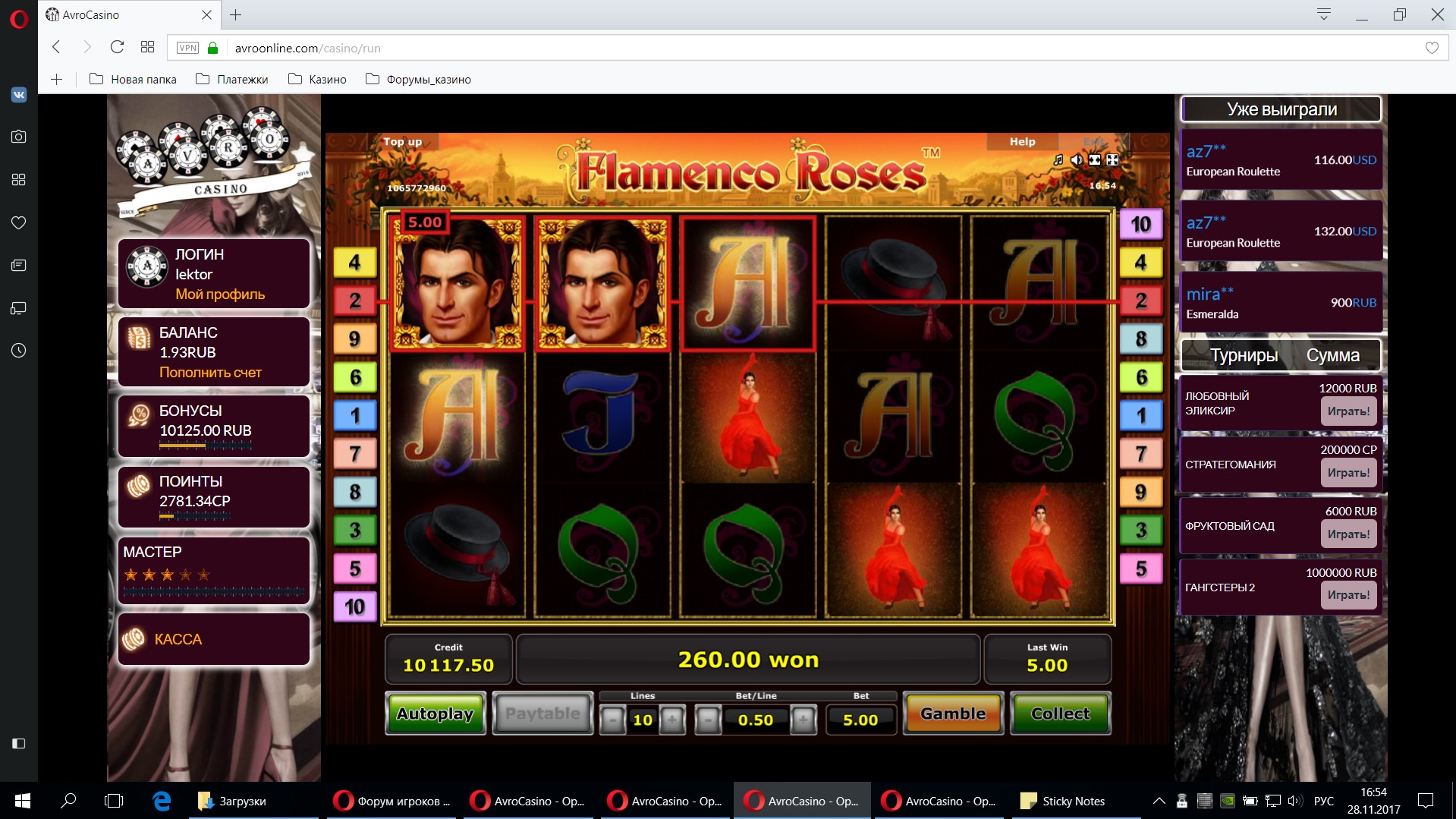Collect the winnings
The image size is (1456, 819).
pos(1060,713)
